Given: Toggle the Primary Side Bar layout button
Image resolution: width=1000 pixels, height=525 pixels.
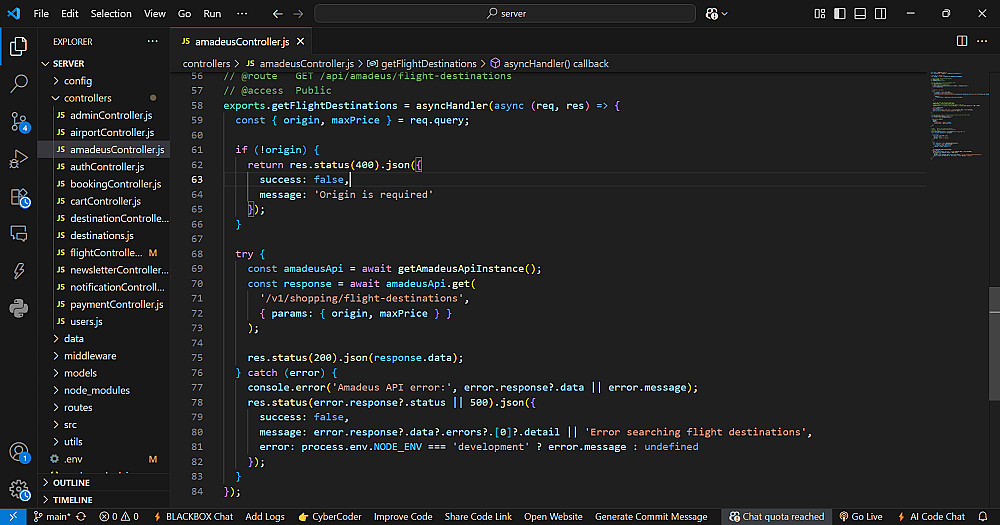Looking at the screenshot, I should click(x=837, y=14).
